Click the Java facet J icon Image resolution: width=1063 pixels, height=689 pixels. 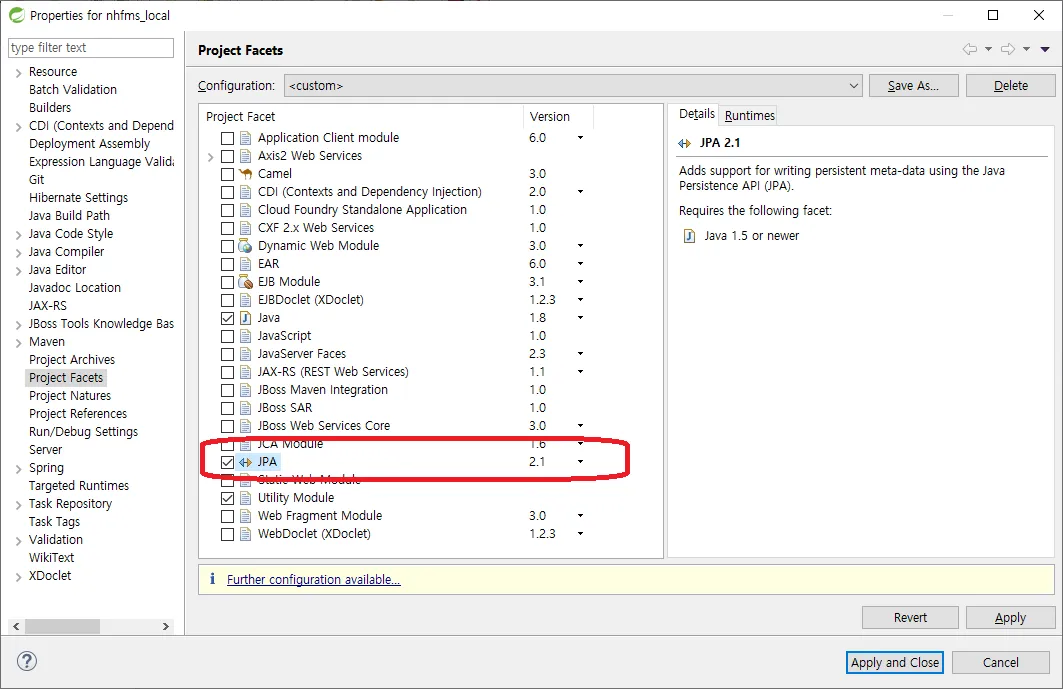click(245, 317)
